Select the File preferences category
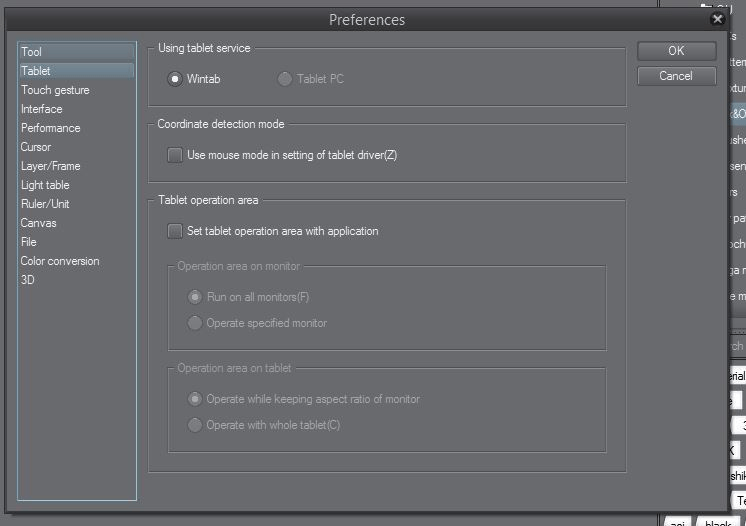This screenshot has width=746, height=526. (29, 242)
